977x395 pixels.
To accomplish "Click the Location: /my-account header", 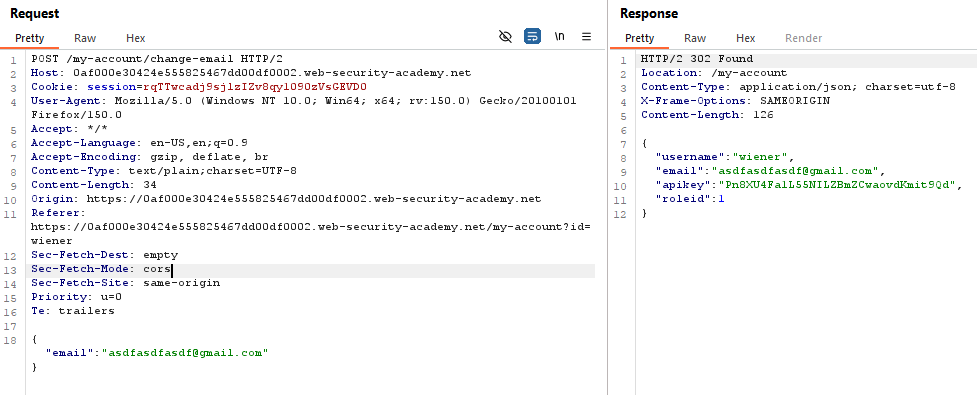I will click(714, 73).
